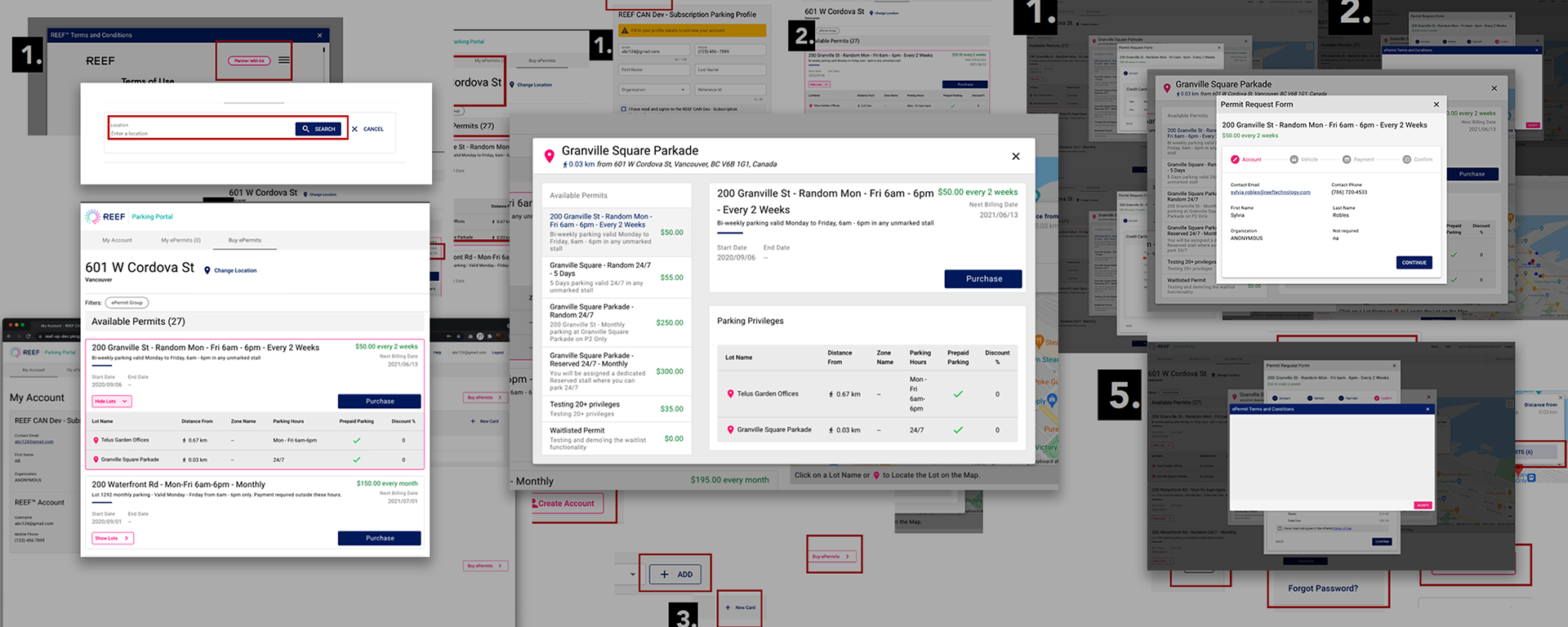Image resolution: width=1568 pixels, height=627 pixels.
Task: Open dropdown arrow beside the ADD button
Action: coord(632,575)
